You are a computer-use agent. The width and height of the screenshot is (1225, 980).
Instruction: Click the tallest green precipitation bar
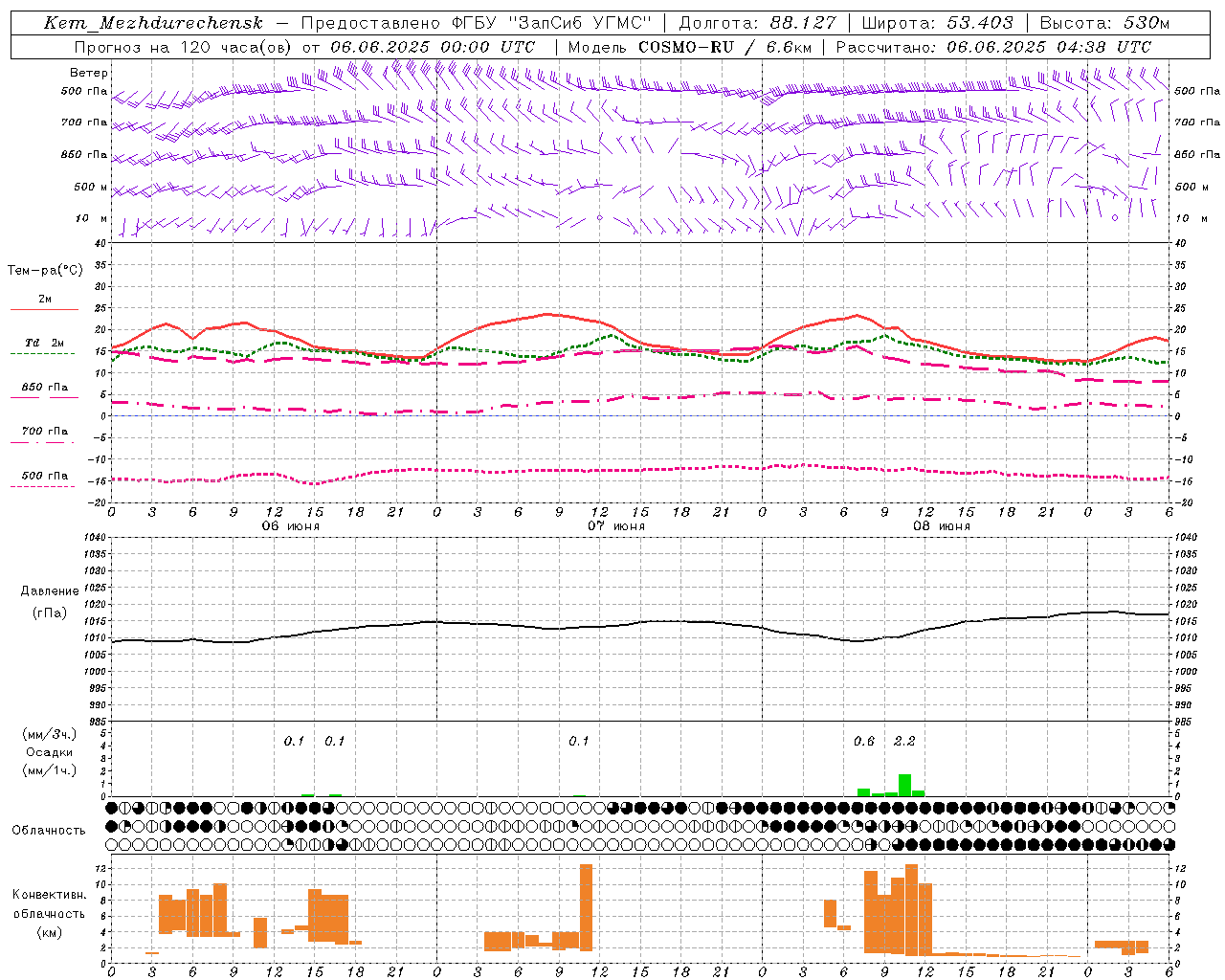pyautogui.click(x=904, y=785)
